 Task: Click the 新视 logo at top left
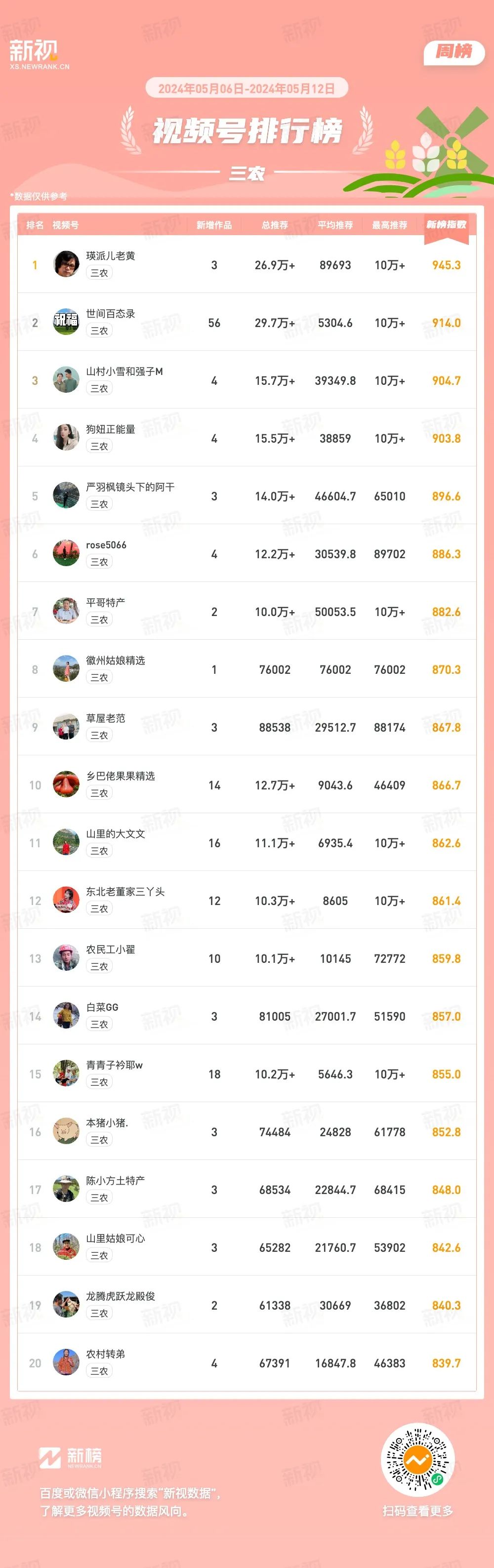[x=39, y=54]
